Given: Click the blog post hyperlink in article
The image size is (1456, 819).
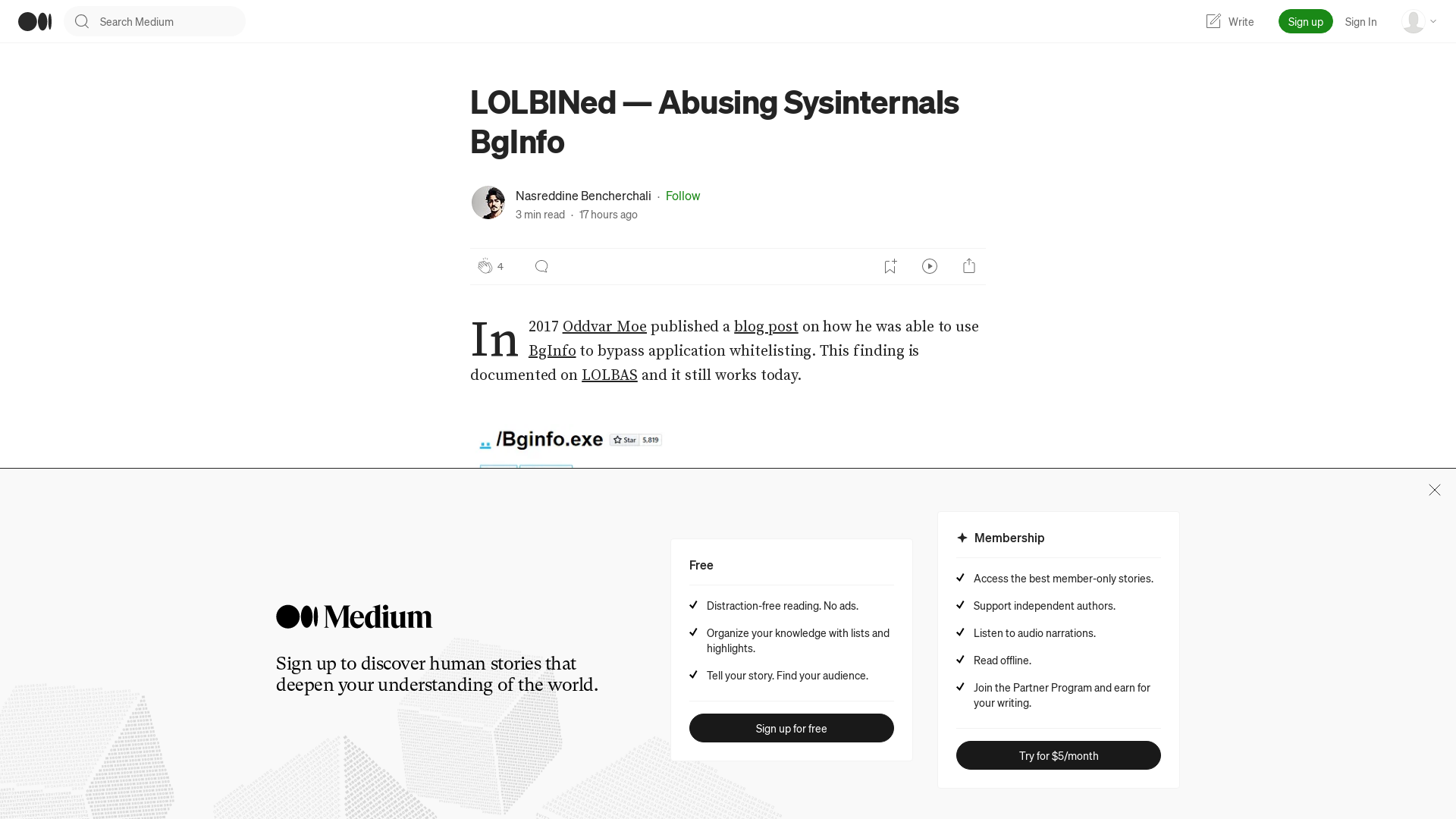Looking at the screenshot, I should (766, 326).
